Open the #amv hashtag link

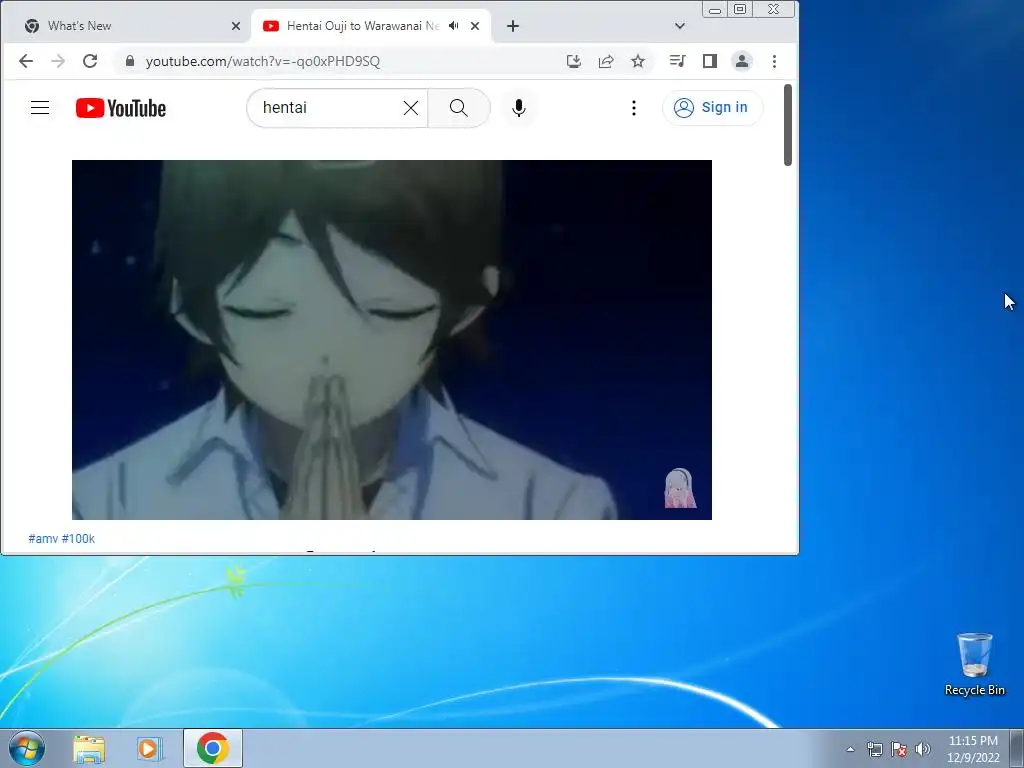tap(43, 539)
